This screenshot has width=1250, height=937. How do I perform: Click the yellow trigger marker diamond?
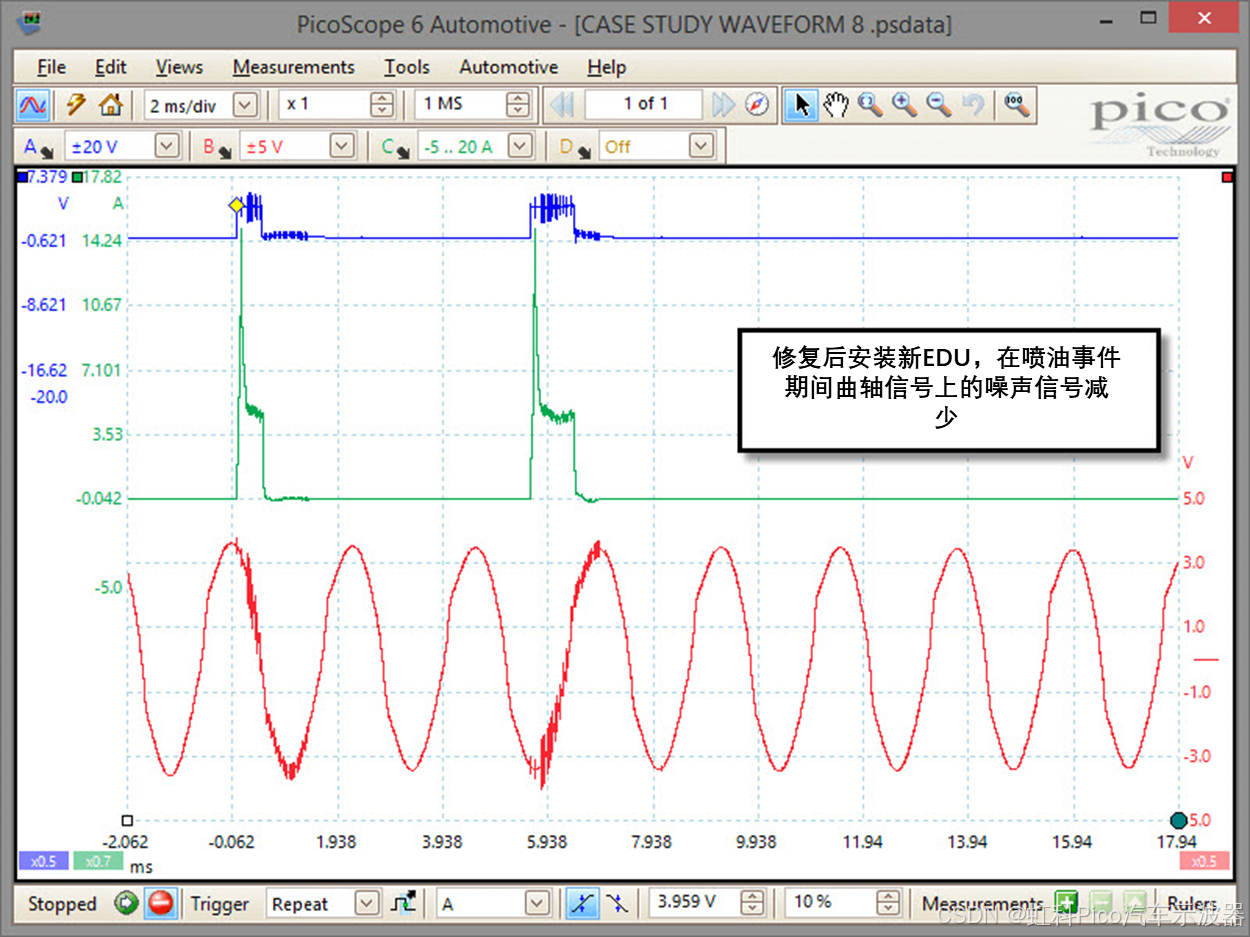[236, 205]
